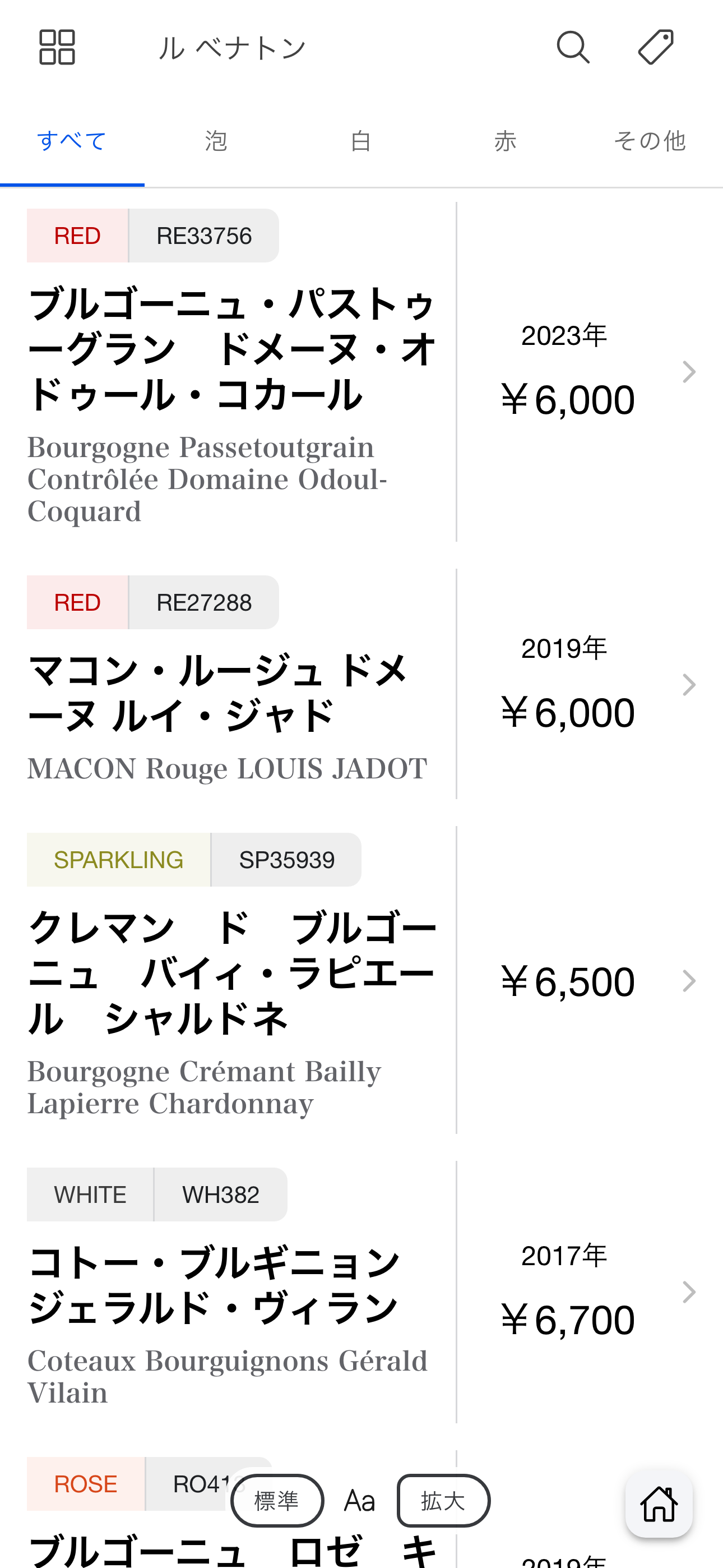Open Coteaux Bourguignons entry chevron
Viewport: 723px width, 1568px height.
click(x=688, y=1292)
